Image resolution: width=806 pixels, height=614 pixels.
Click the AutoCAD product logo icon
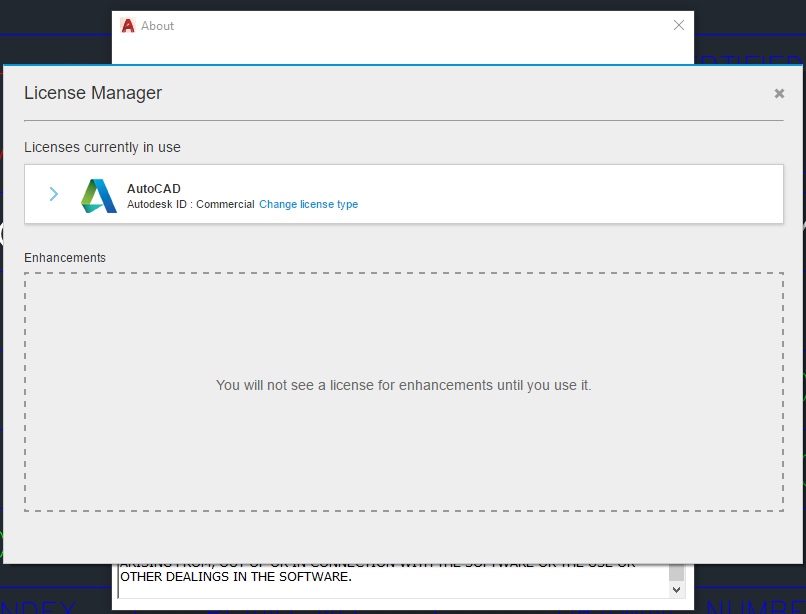coord(99,195)
